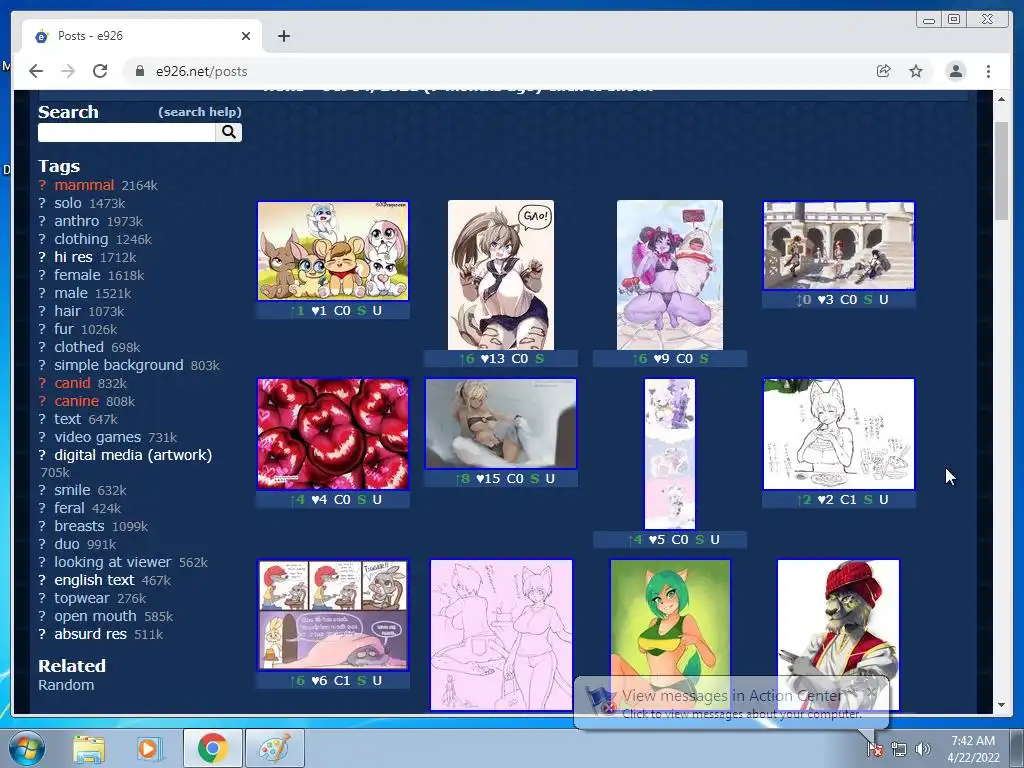Open wiki question mark for solo tag
Screen dimensions: 1024x768
click(42, 203)
